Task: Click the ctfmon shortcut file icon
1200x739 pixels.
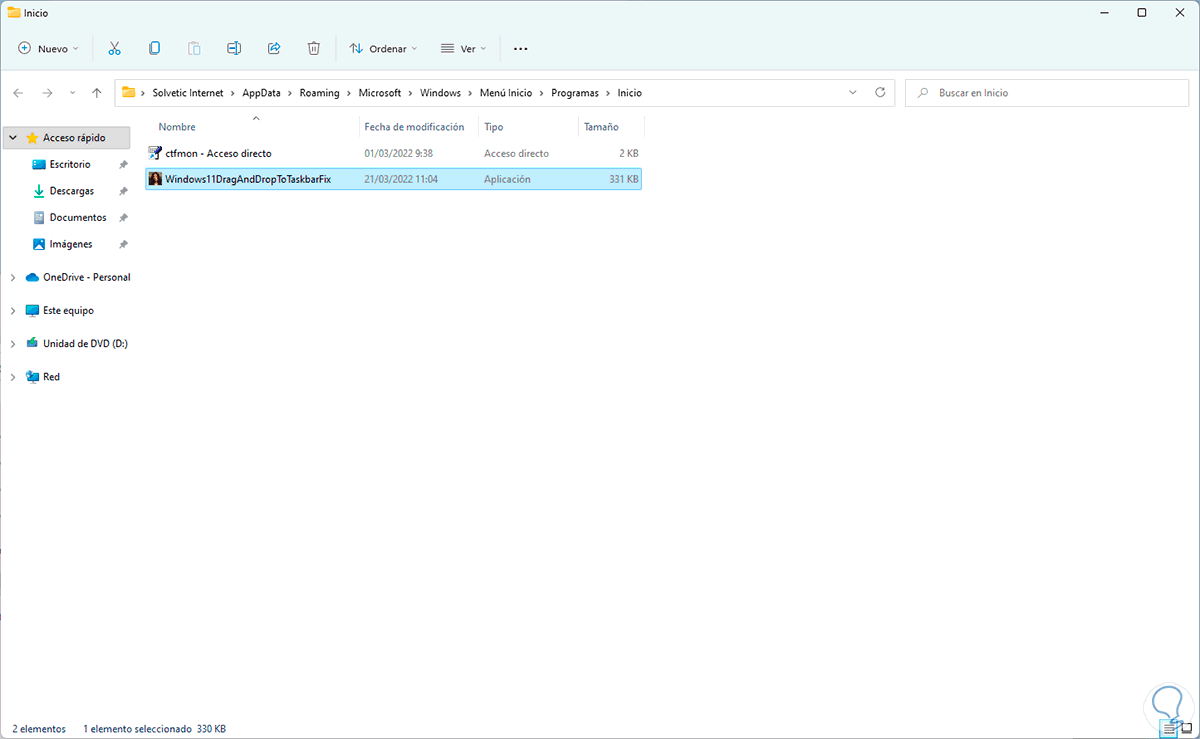Action: point(154,153)
